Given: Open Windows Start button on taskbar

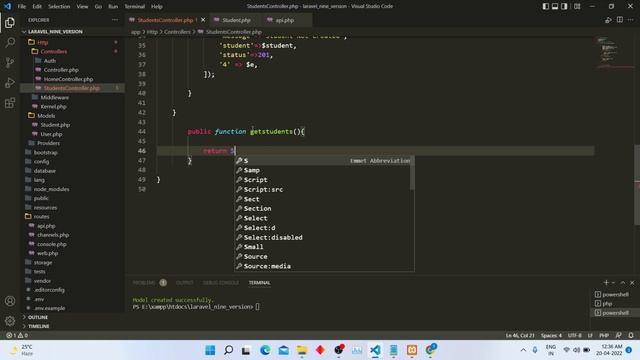Looking at the screenshot, I should [x=210, y=350].
